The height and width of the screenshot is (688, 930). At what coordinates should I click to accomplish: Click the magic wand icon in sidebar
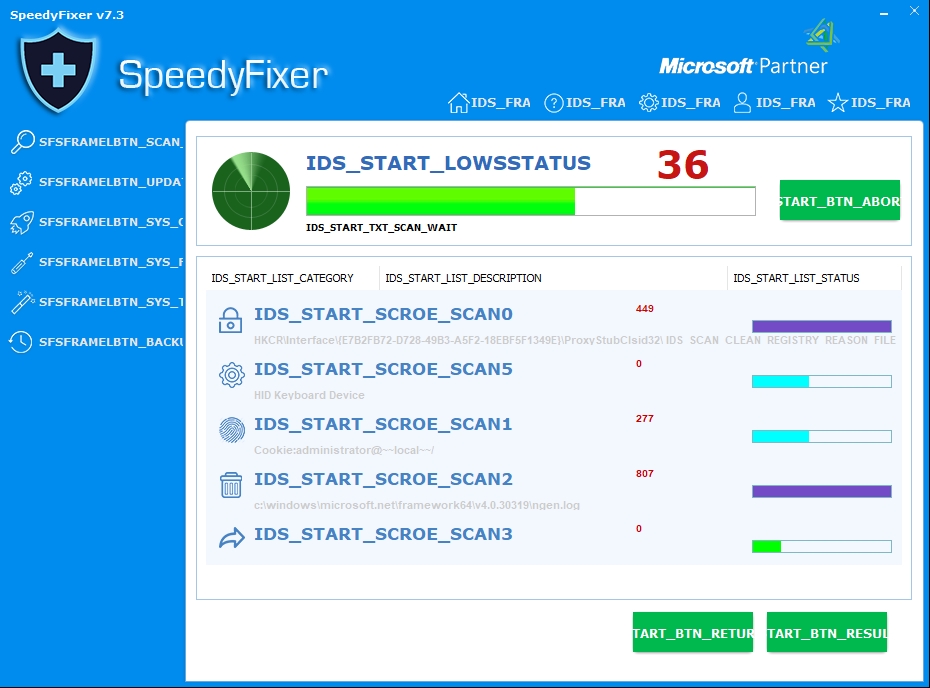point(23,302)
